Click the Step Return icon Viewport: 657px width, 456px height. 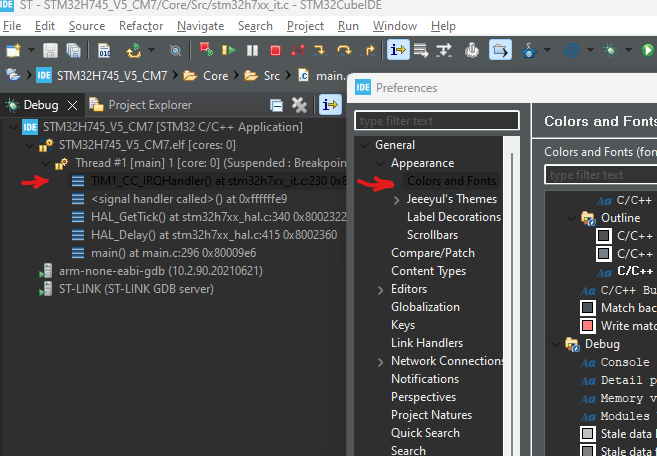click(368, 50)
